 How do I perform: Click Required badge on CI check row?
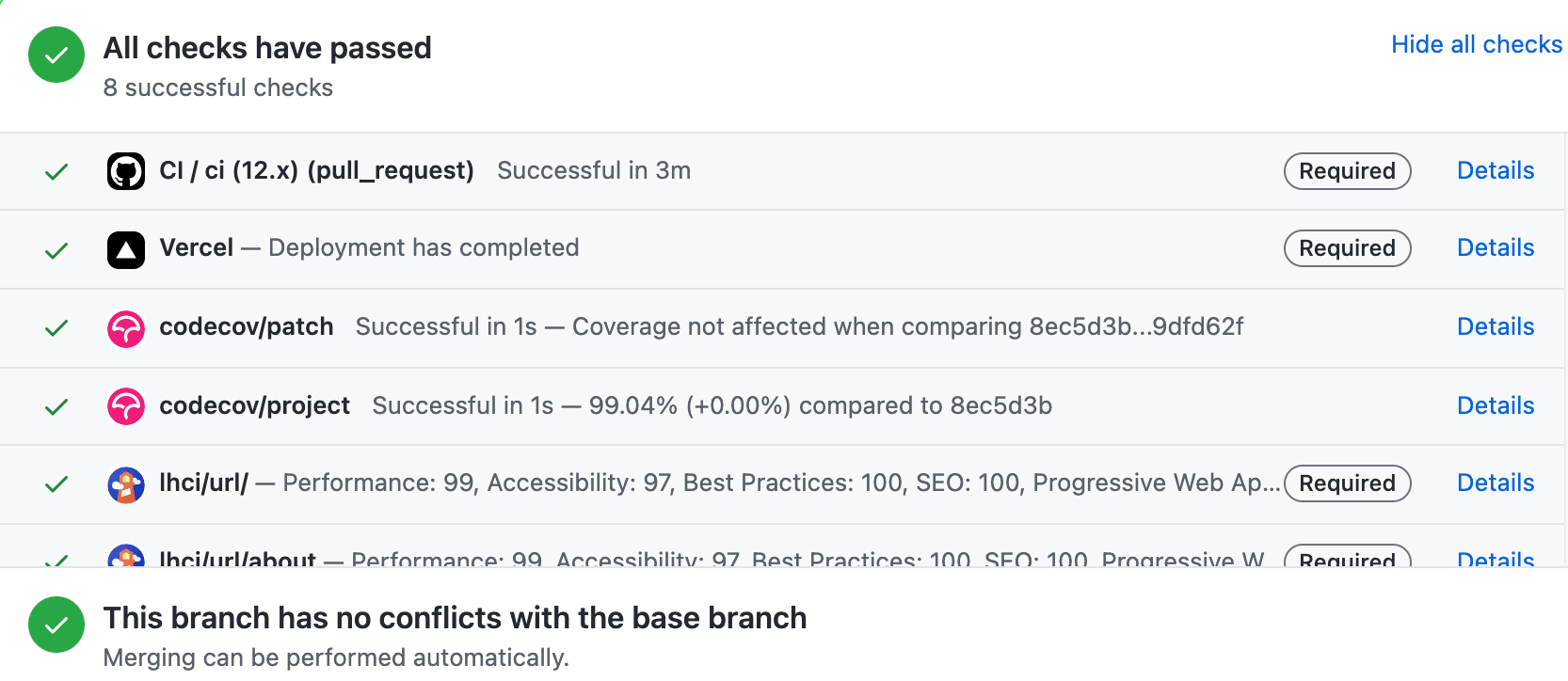pos(1348,171)
